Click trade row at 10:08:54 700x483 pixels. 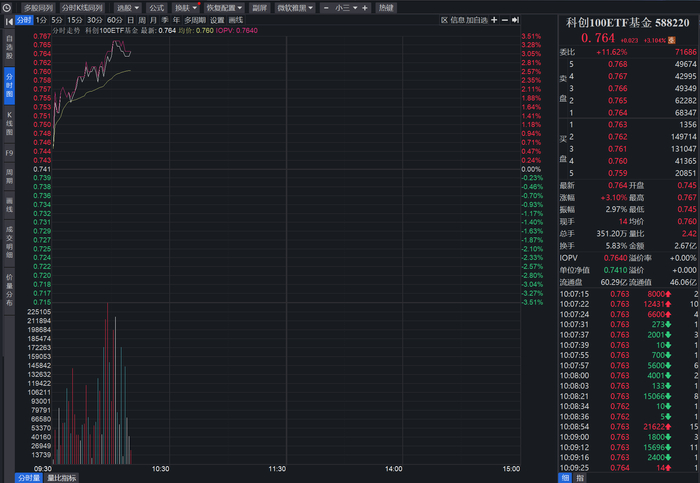(x=629, y=426)
